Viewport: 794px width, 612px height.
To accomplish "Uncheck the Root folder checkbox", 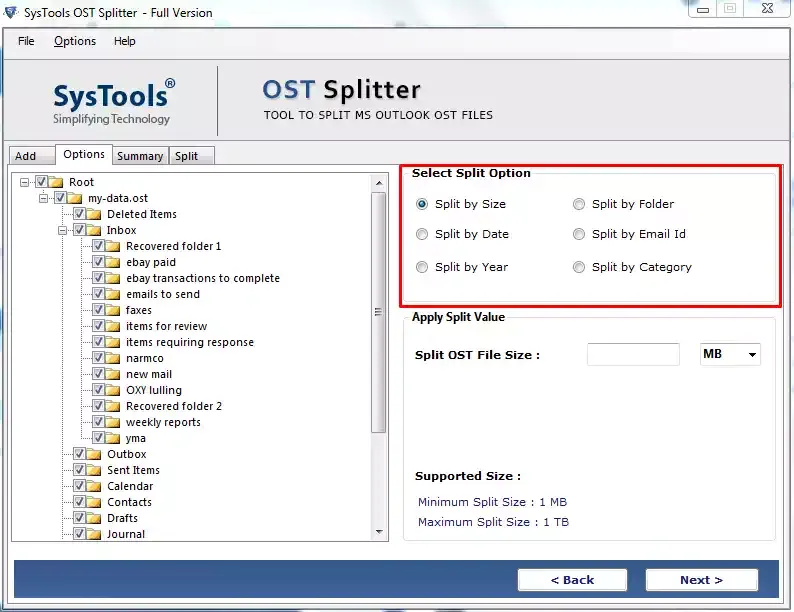I will coord(42,181).
